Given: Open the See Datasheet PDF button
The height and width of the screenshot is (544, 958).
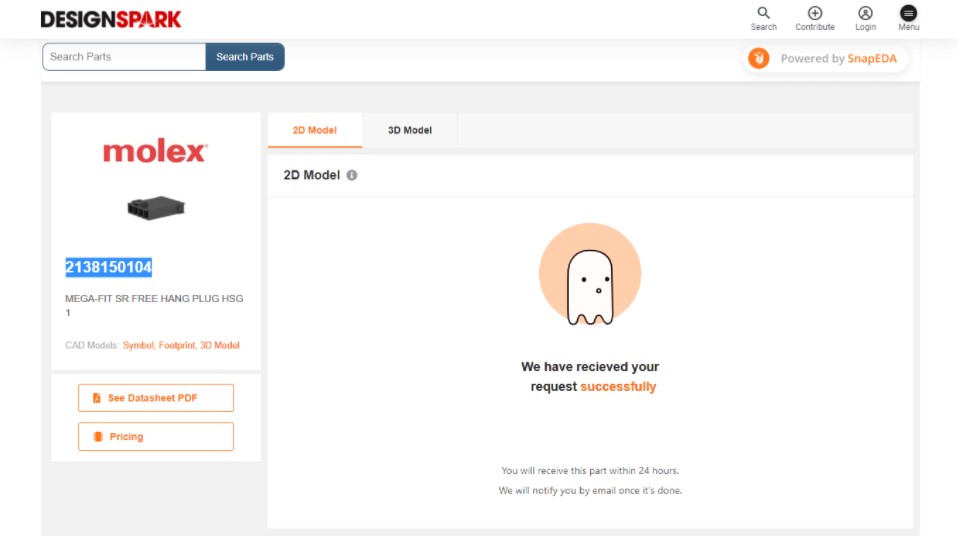Looking at the screenshot, I should point(156,398).
